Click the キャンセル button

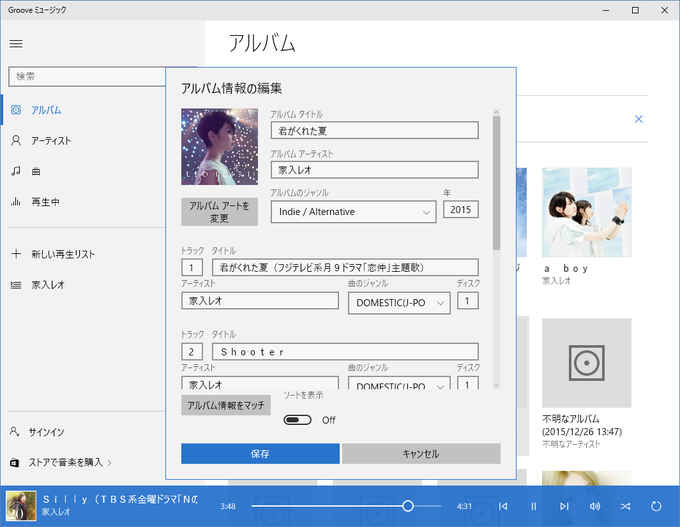pos(421,454)
